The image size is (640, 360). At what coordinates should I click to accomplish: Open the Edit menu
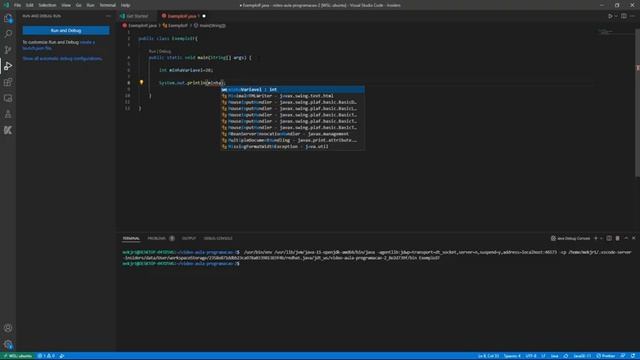[30, 5]
